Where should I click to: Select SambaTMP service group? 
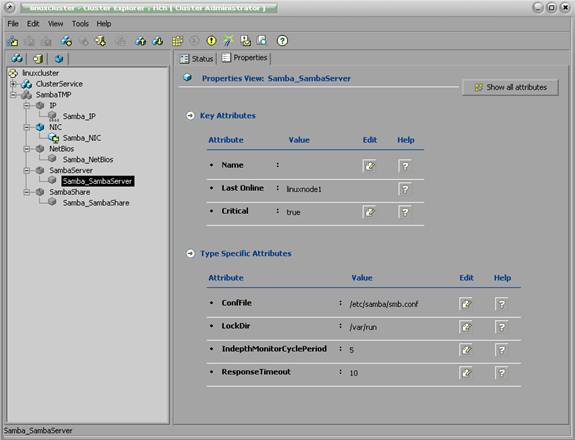[54, 95]
